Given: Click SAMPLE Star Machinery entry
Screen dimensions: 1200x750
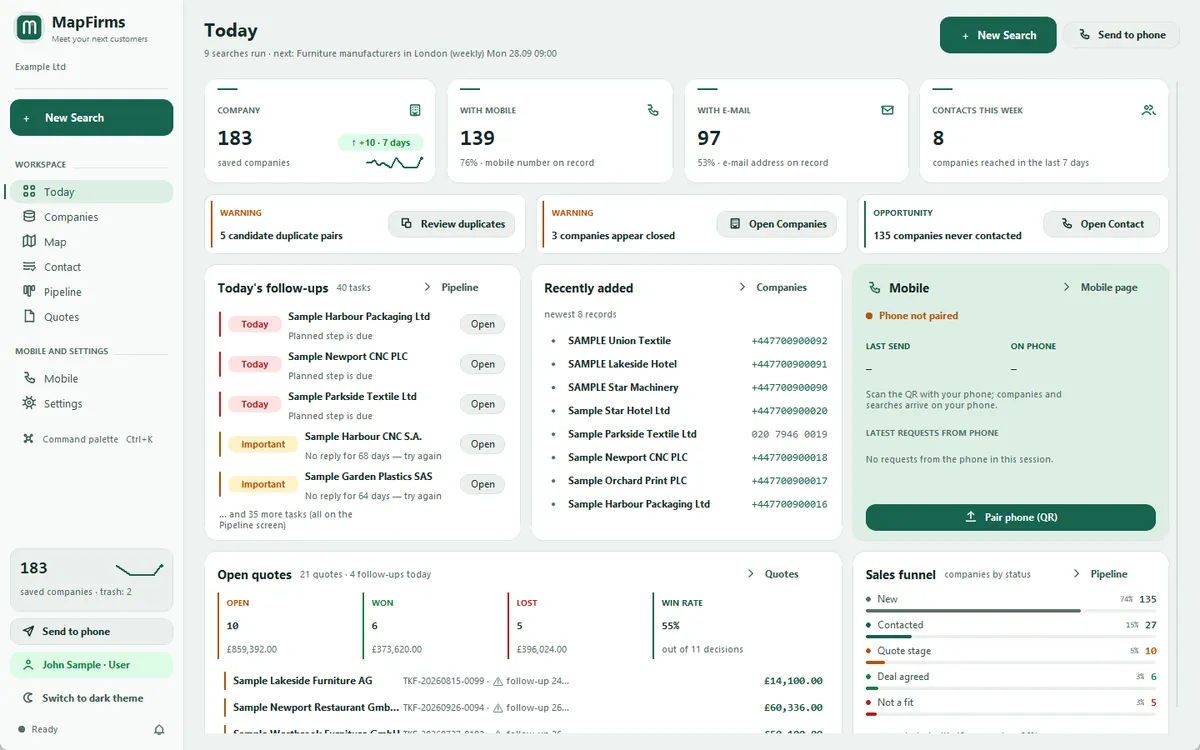Looking at the screenshot, I should [x=623, y=387].
